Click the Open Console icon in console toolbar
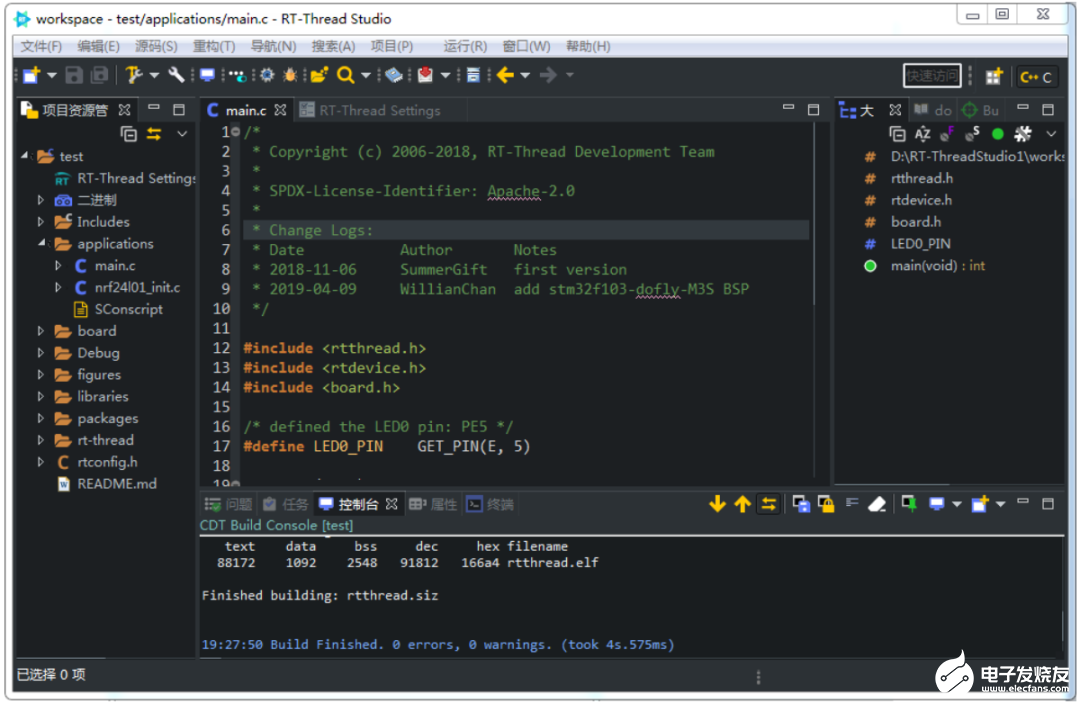The height and width of the screenshot is (704, 1080). (x=979, y=504)
